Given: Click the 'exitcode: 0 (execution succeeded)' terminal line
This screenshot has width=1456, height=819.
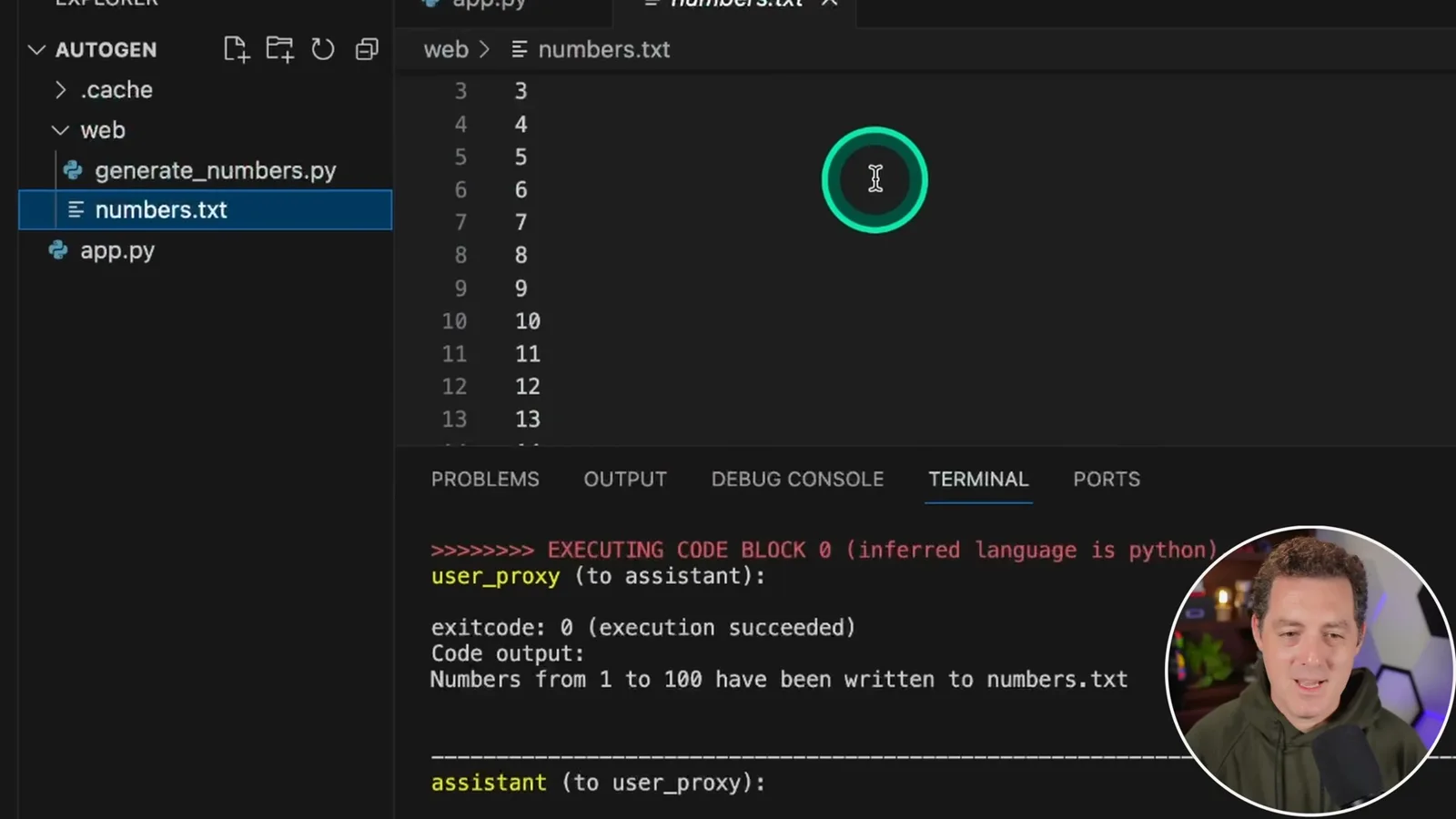Looking at the screenshot, I should pyautogui.click(x=642, y=628).
